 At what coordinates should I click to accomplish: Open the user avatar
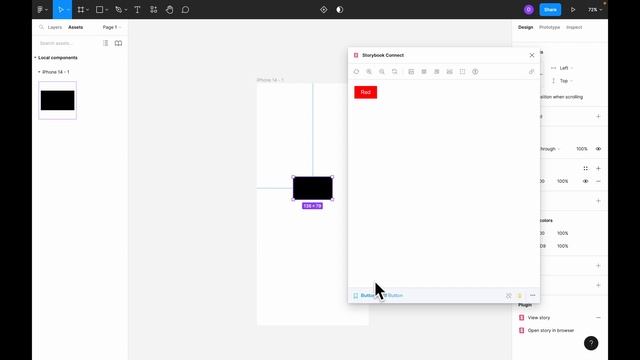coord(529,9)
